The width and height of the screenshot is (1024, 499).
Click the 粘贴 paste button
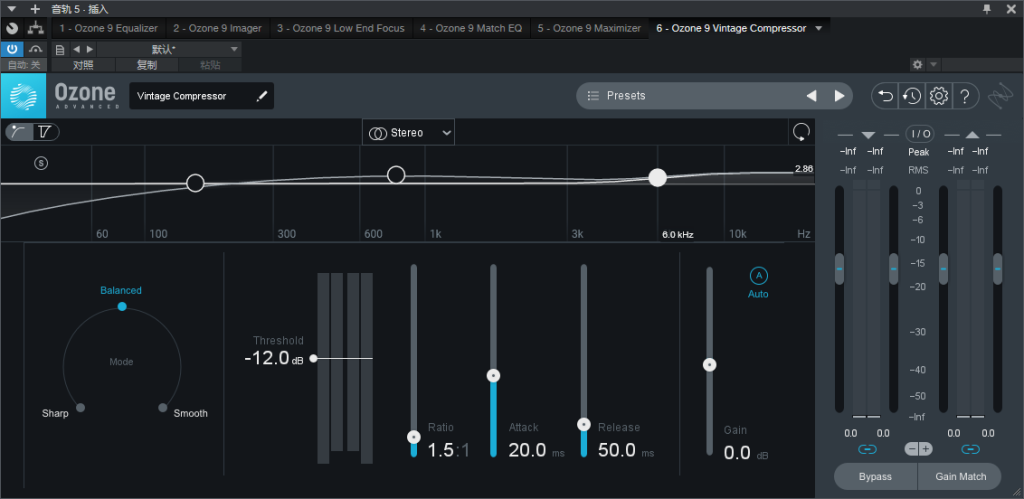pos(210,65)
